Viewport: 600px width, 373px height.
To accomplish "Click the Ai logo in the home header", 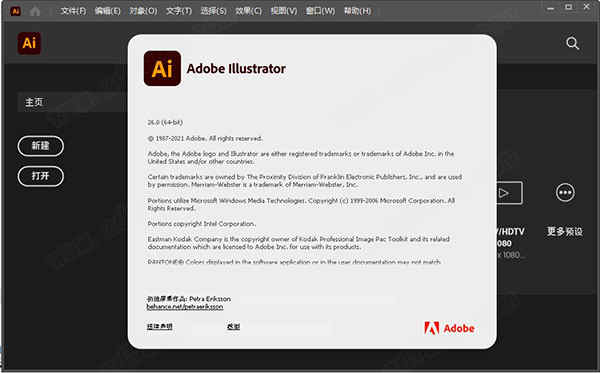I will pyautogui.click(x=29, y=43).
